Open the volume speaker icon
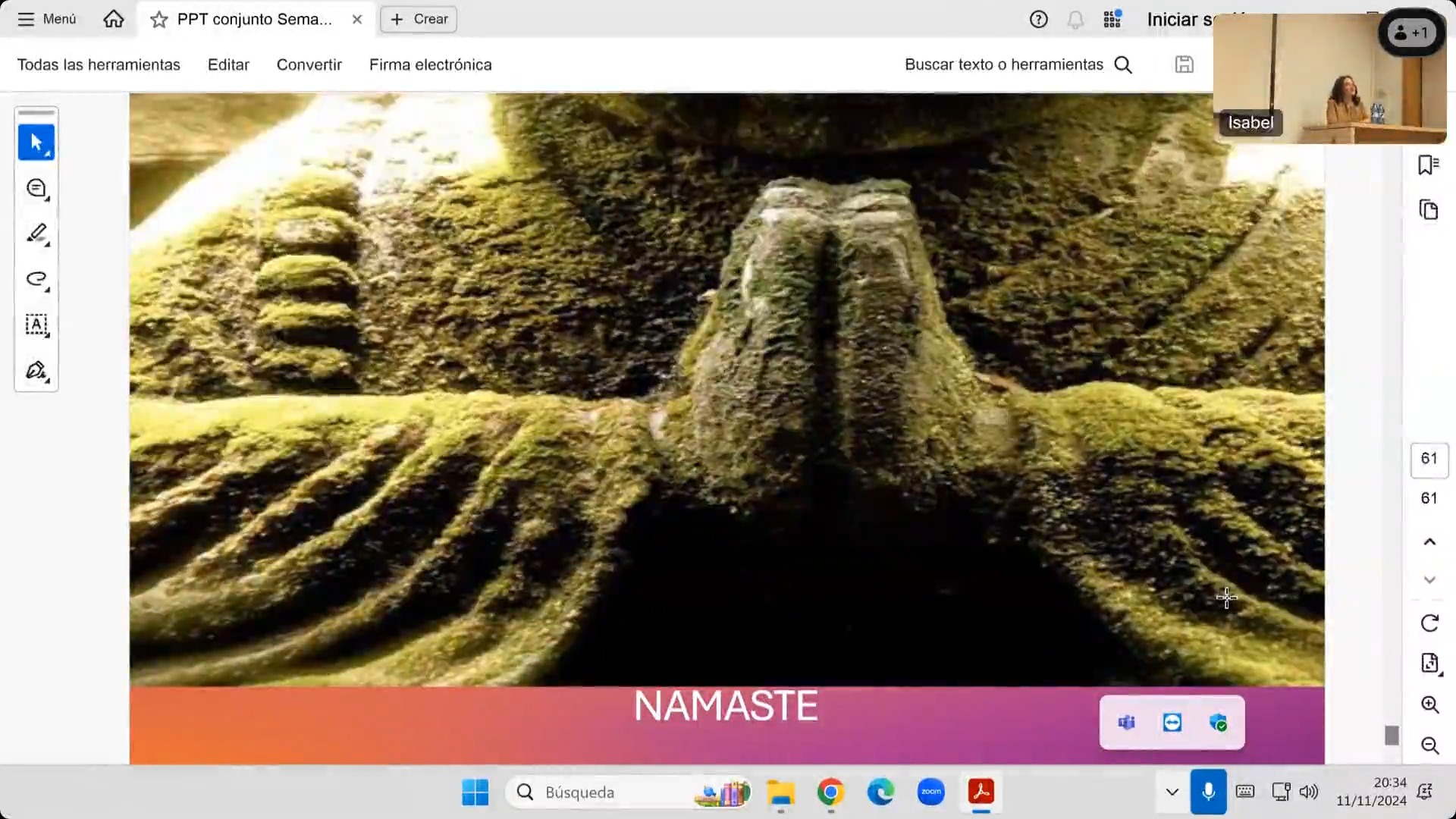Viewport: 1456px width, 819px height. [1309, 792]
